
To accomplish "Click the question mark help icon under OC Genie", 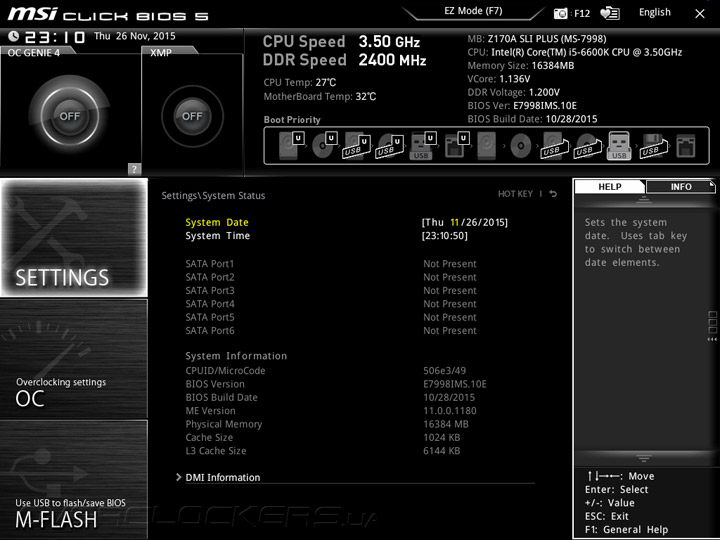I will coord(134,169).
